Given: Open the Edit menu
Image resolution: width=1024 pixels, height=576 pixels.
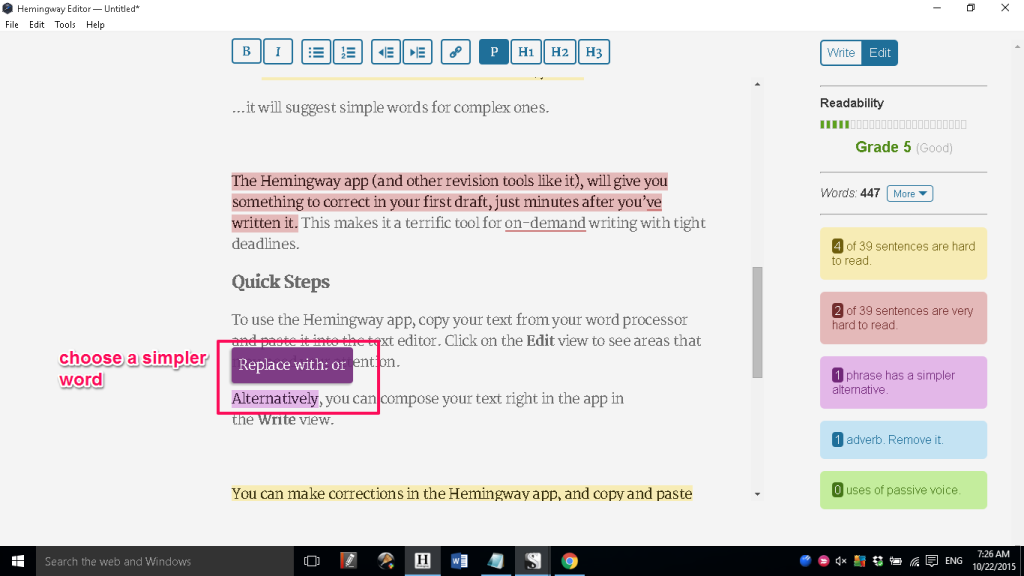Looking at the screenshot, I should coord(37,25).
